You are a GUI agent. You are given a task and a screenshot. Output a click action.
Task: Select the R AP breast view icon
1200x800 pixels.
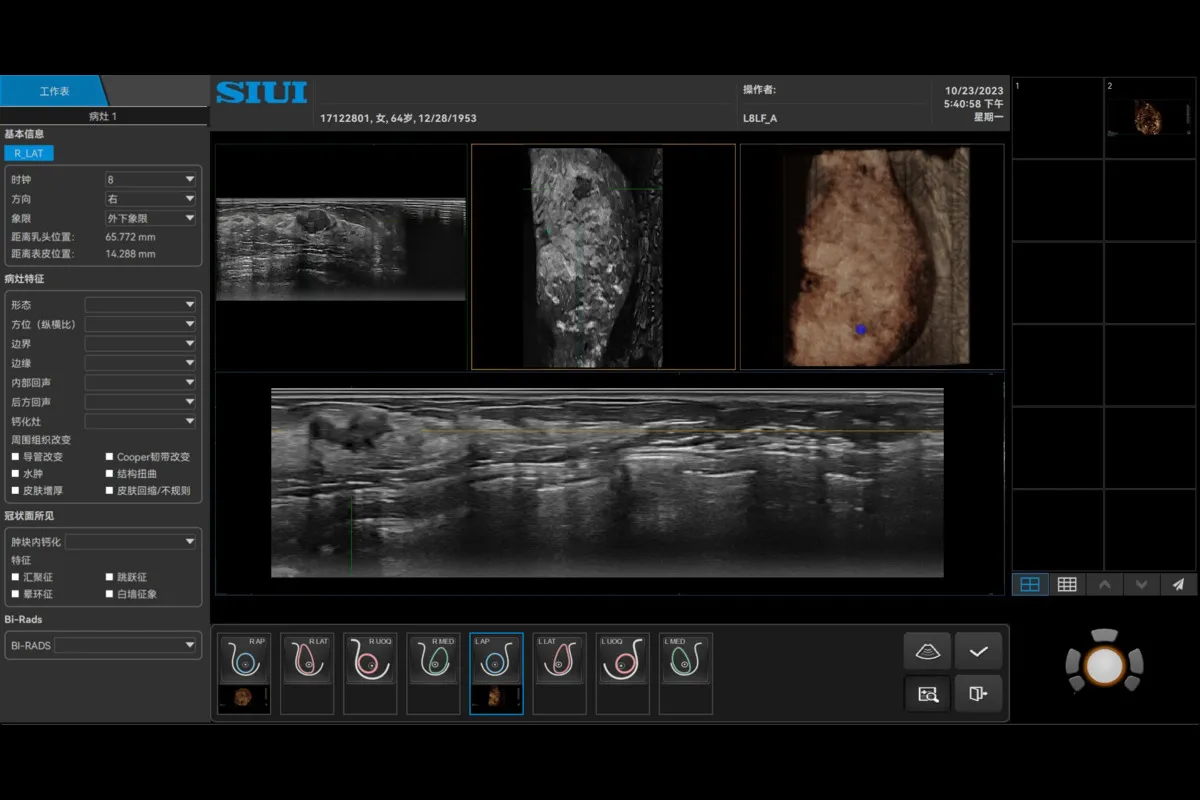pyautogui.click(x=245, y=659)
